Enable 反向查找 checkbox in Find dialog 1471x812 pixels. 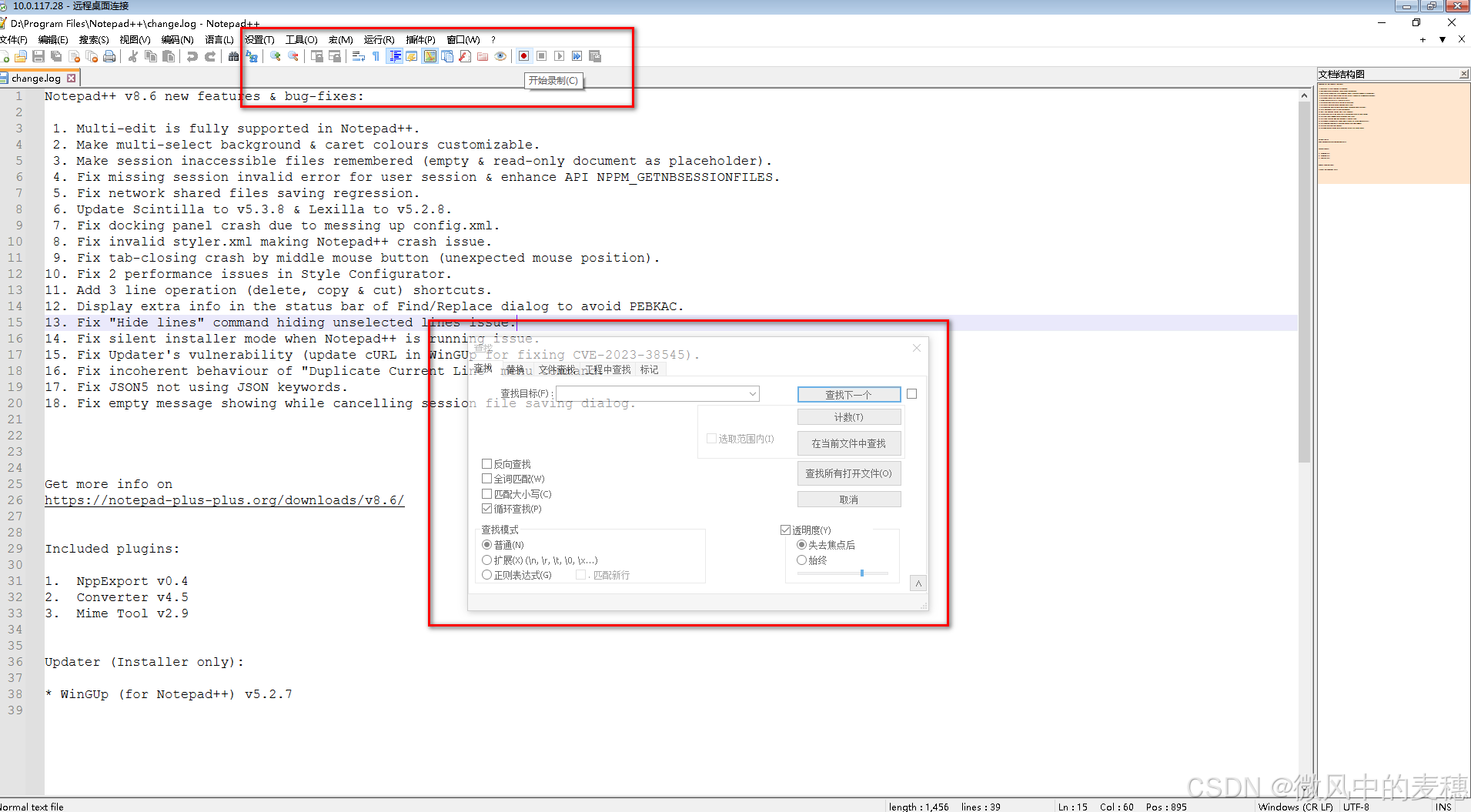486,464
